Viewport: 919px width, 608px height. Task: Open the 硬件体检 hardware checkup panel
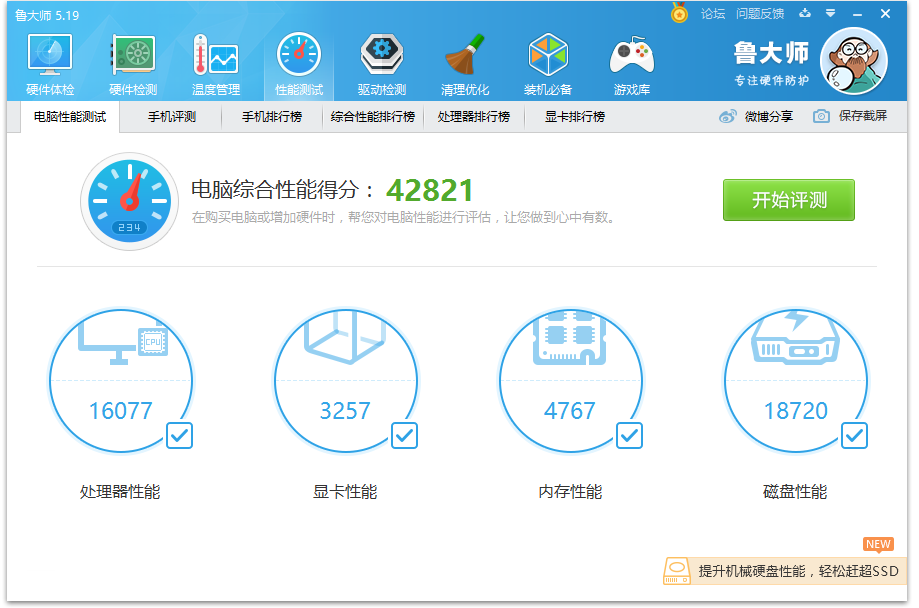tap(48, 62)
